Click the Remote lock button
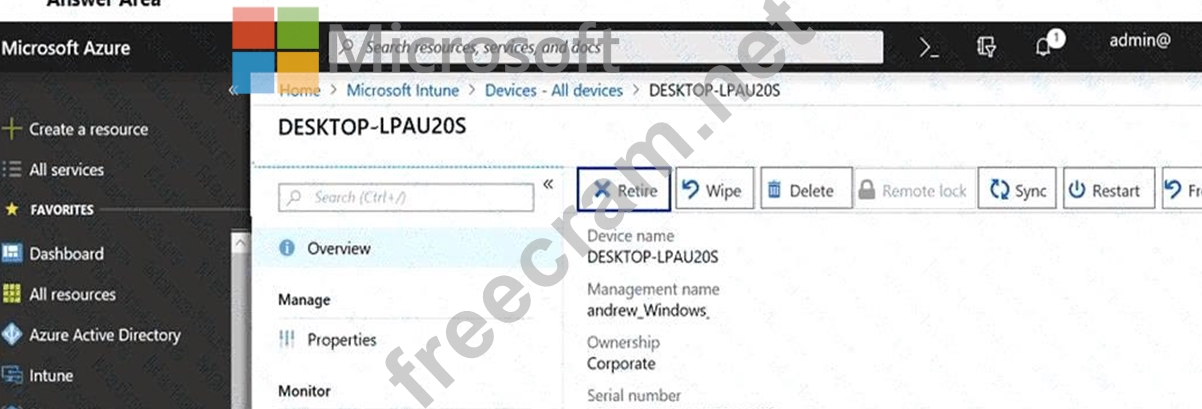 click(x=914, y=190)
